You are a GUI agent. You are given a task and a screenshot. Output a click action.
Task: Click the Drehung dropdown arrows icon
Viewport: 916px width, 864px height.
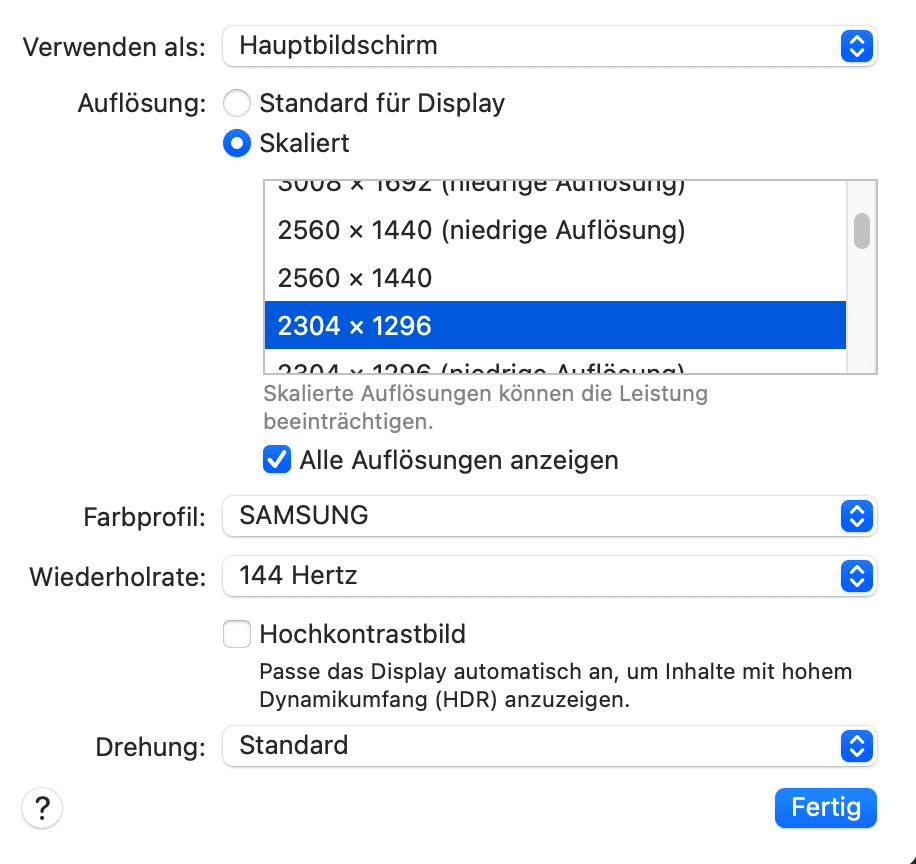click(x=857, y=746)
